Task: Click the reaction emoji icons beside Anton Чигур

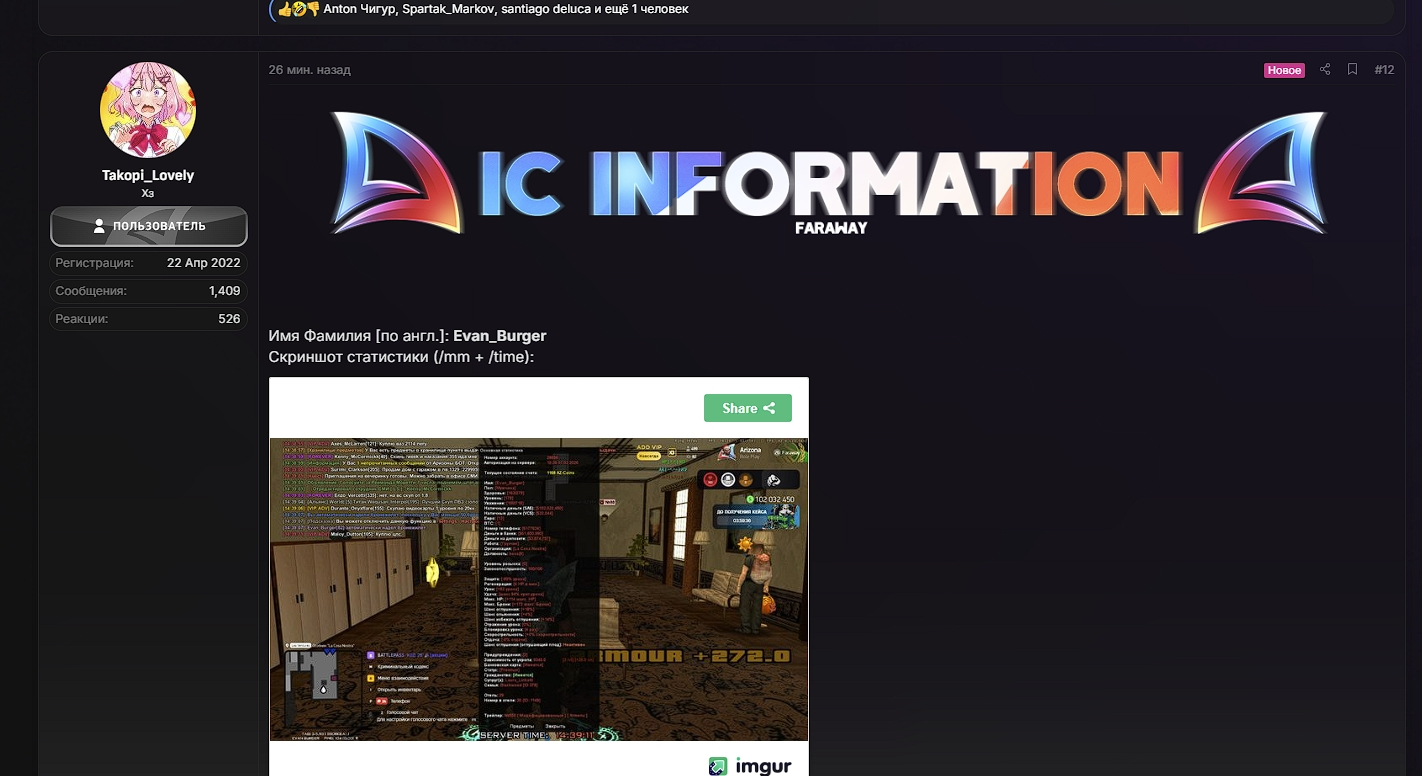Action: pyautogui.click(x=298, y=9)
